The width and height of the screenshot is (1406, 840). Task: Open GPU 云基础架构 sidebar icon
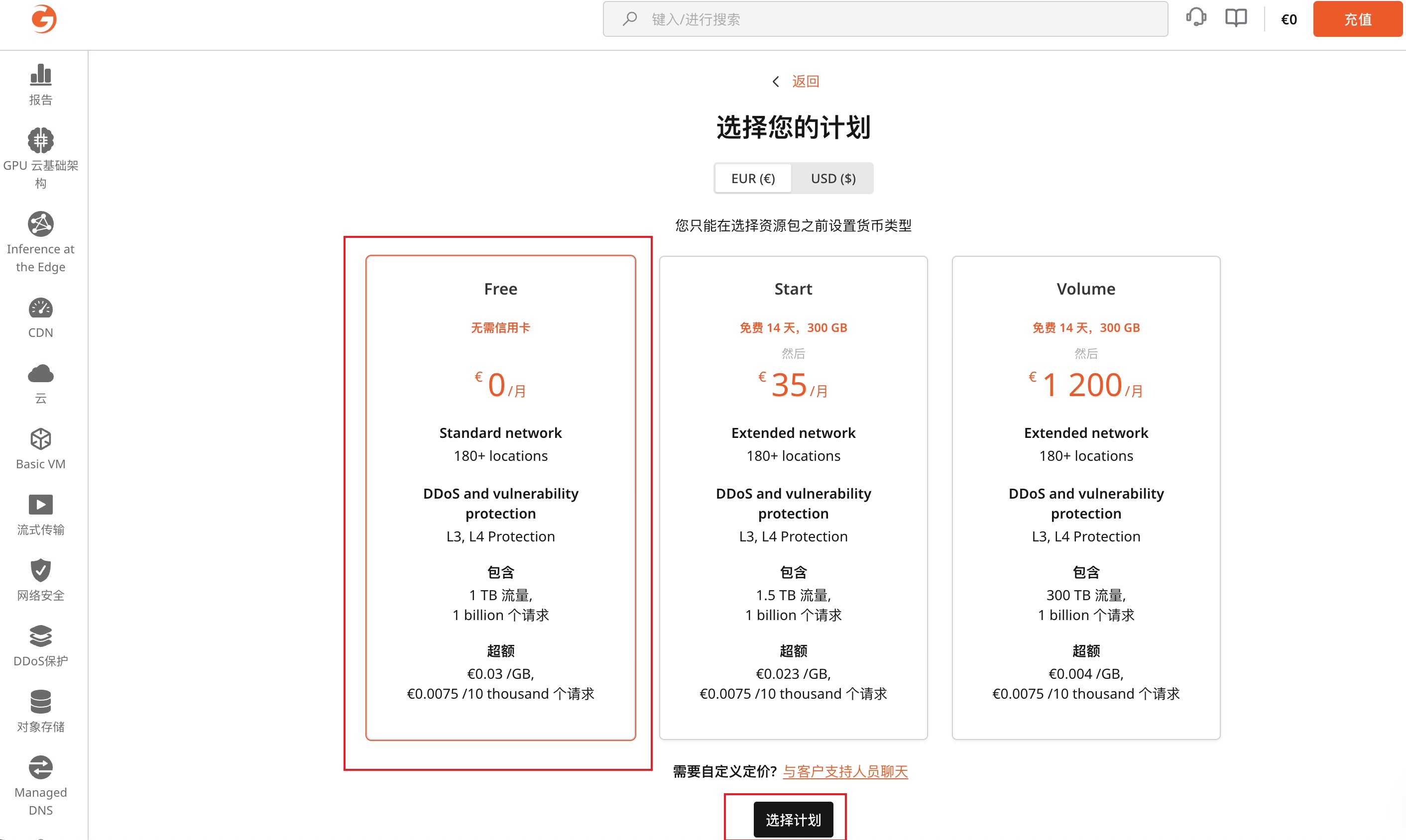40,140
